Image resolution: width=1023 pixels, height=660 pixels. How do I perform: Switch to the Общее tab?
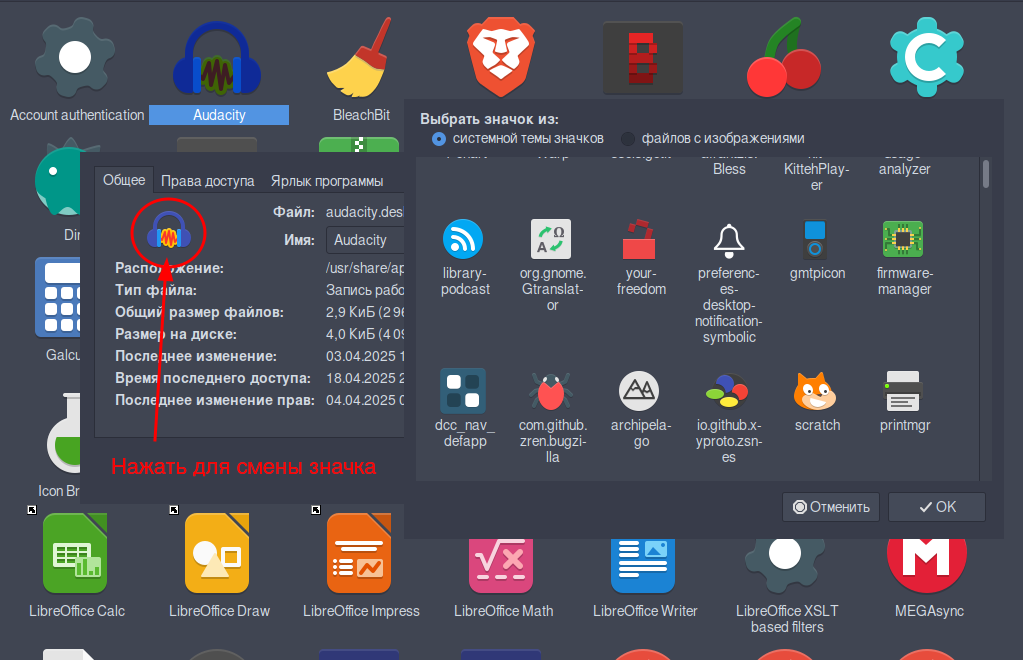point(124,180)
